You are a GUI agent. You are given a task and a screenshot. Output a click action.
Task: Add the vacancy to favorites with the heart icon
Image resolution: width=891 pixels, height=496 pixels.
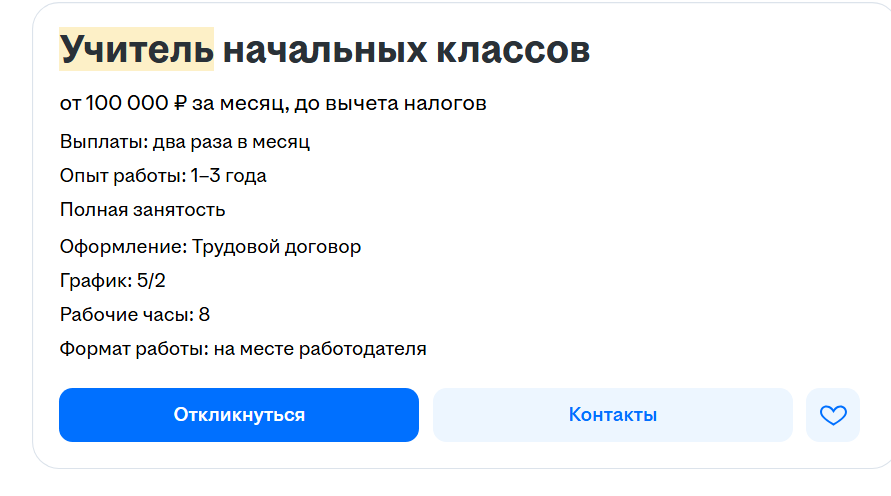[832, 415]
